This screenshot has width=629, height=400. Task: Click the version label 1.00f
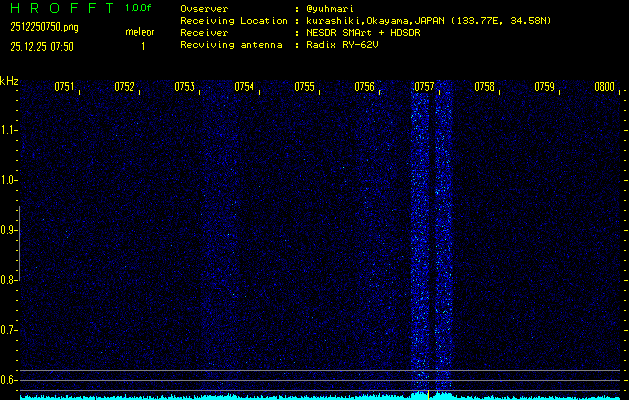click(138, 8)
